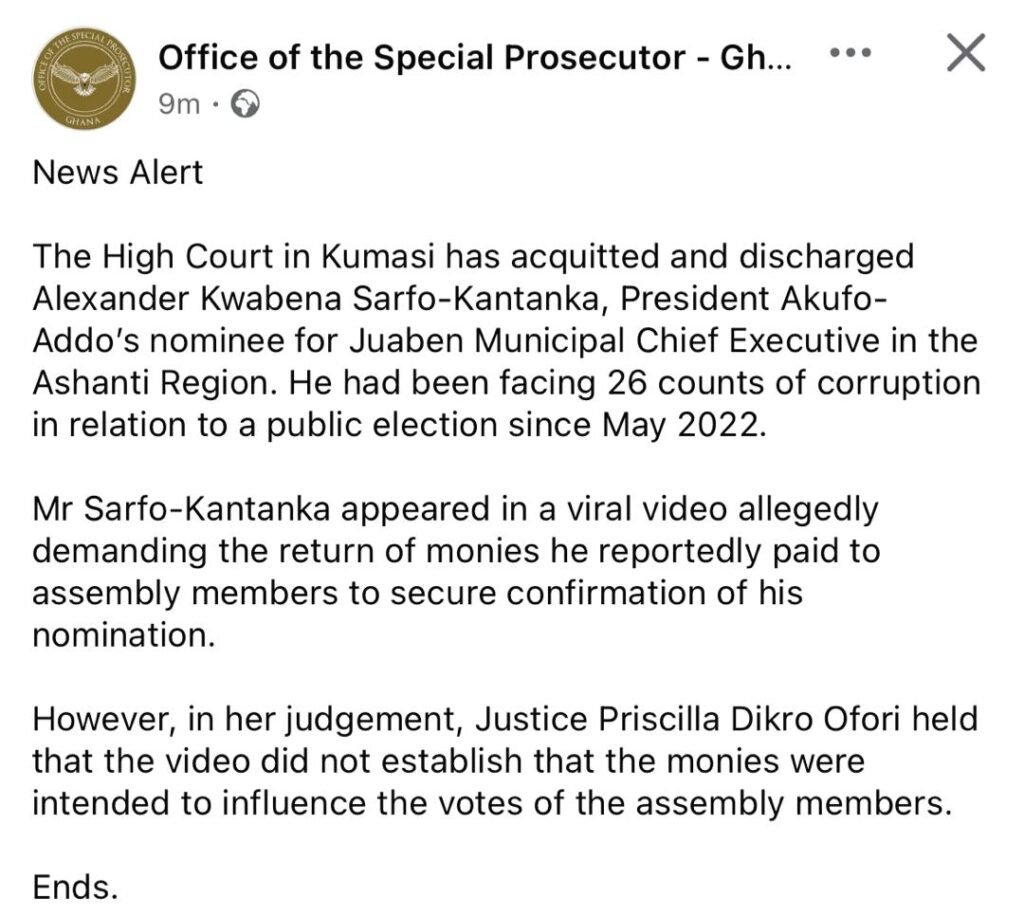
Task: Click the phrase 26 counts of corruption
Action: (794, 383)
